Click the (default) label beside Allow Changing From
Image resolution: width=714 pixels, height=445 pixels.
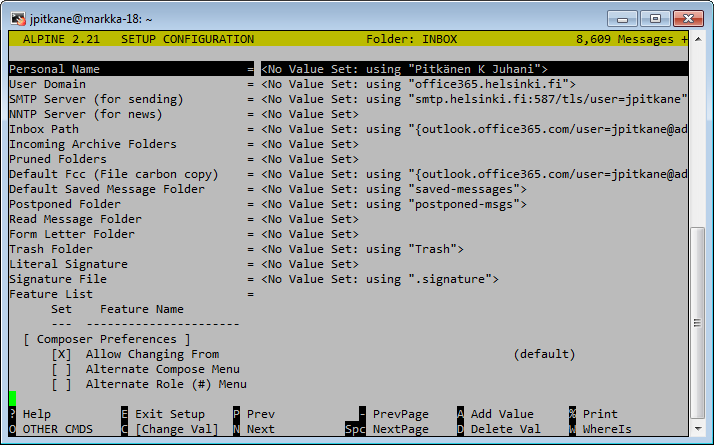tap(544, 354)
